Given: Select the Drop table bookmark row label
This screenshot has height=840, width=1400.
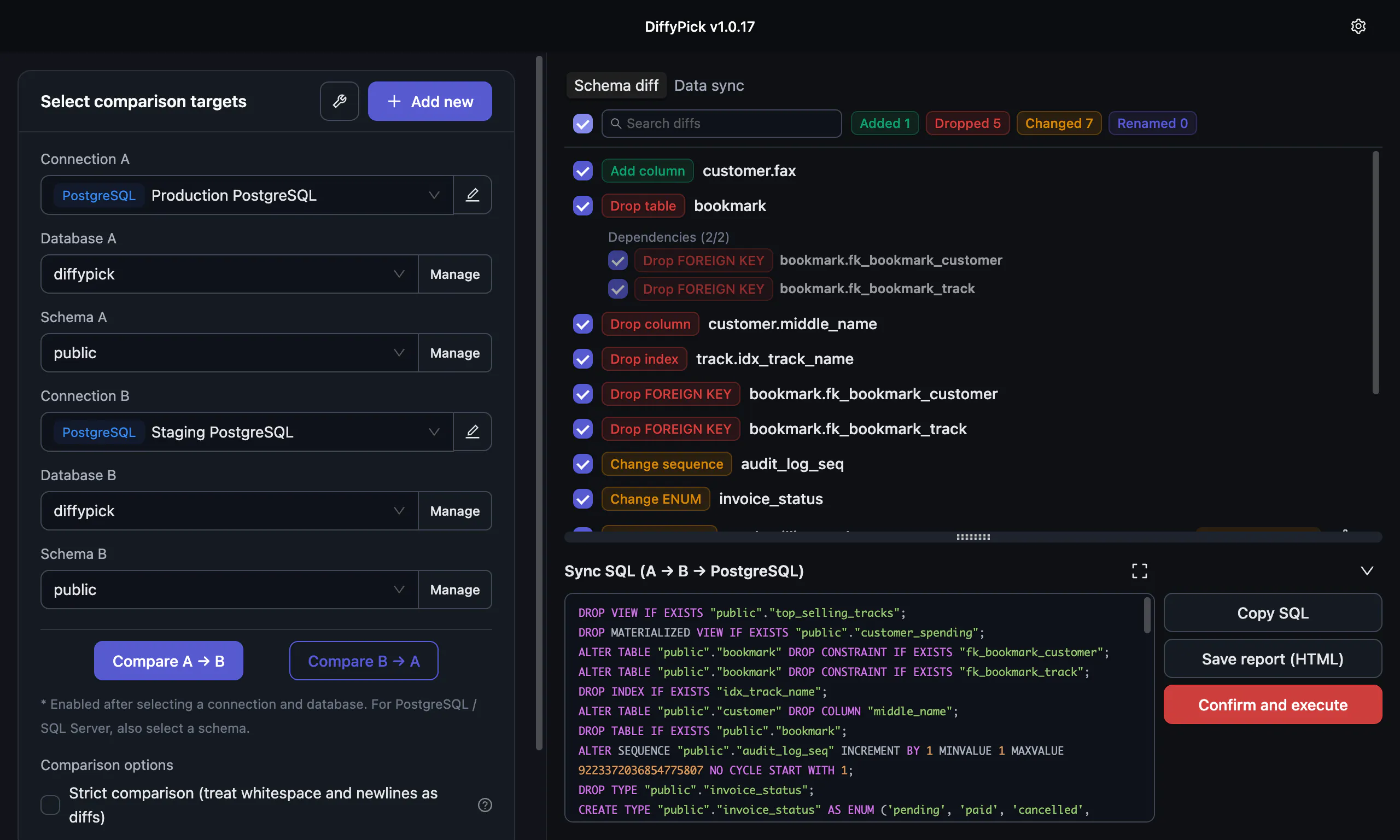Looking at the screenshot, I should (730, 206).
